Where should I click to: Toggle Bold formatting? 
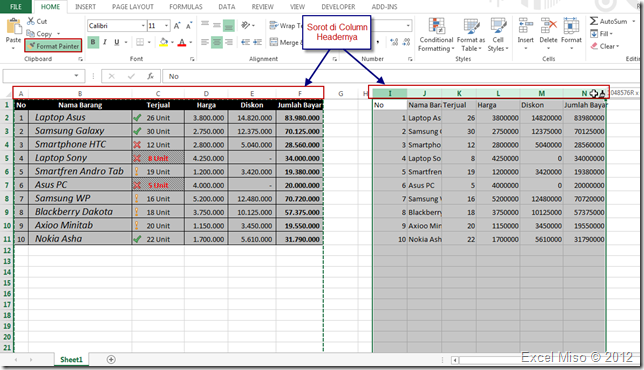click(93, 42)
